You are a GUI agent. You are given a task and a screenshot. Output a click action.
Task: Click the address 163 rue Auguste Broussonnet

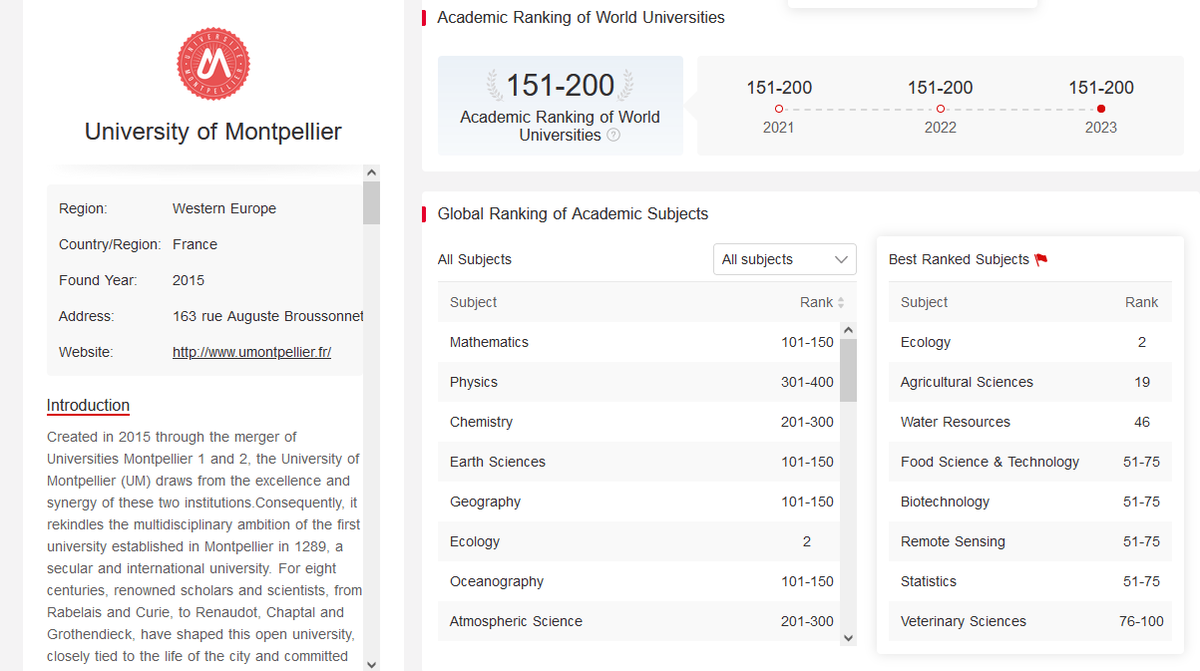pyautogui.click(x=268, y=316)
